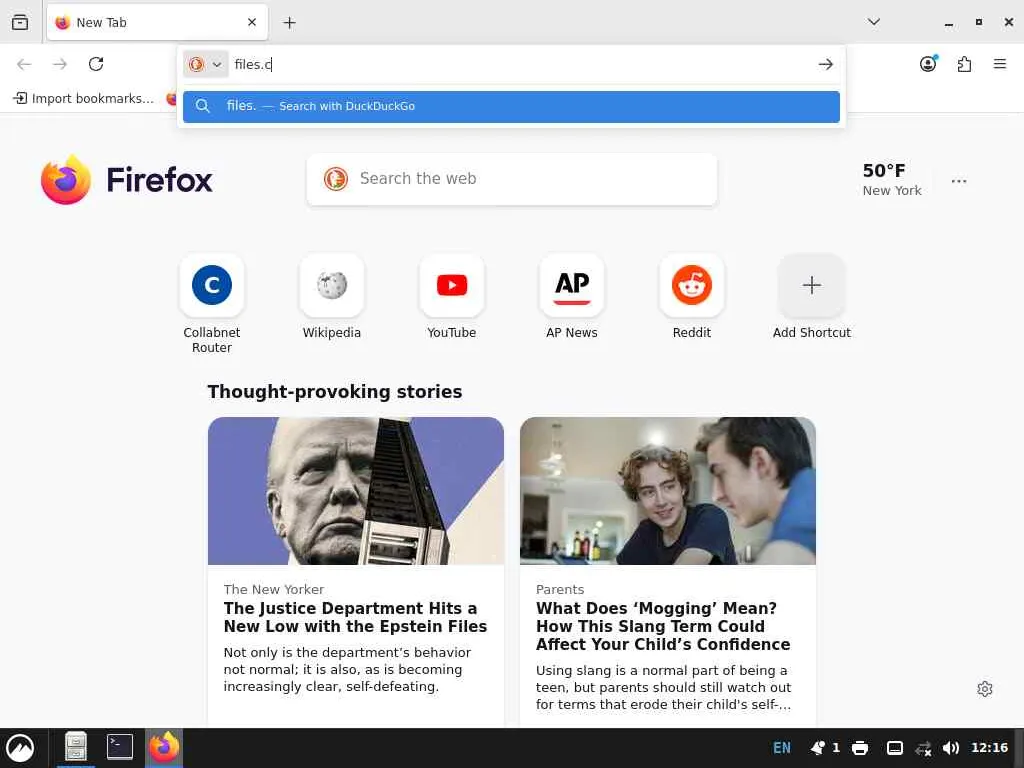
Task: Click the Go arrow in address bar
Action: click(x=825, y=64)
